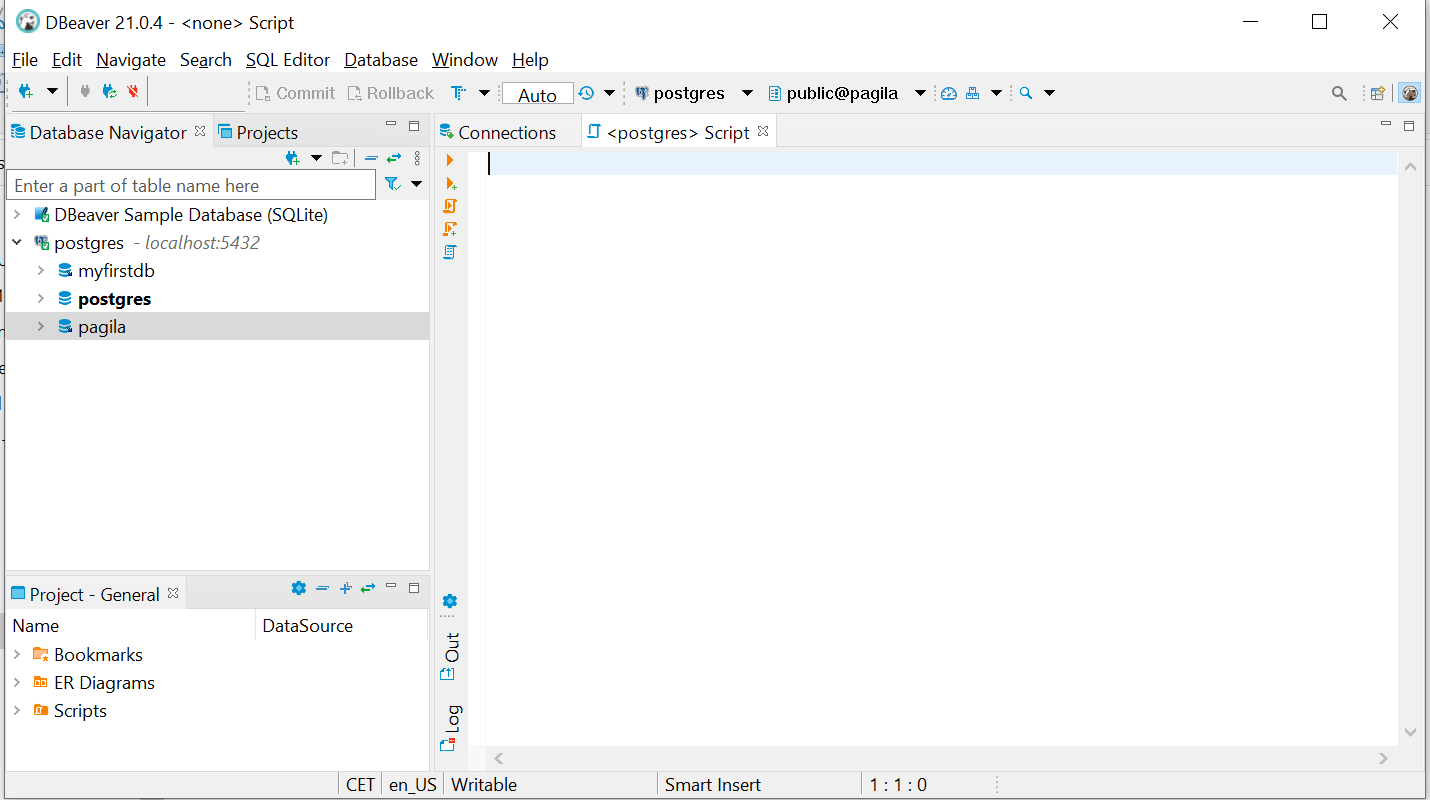Open the dropdown arrow next to tools icon
Viewport: 1430px width, 800px height.
pyautogui.click(x=996, y=93)
